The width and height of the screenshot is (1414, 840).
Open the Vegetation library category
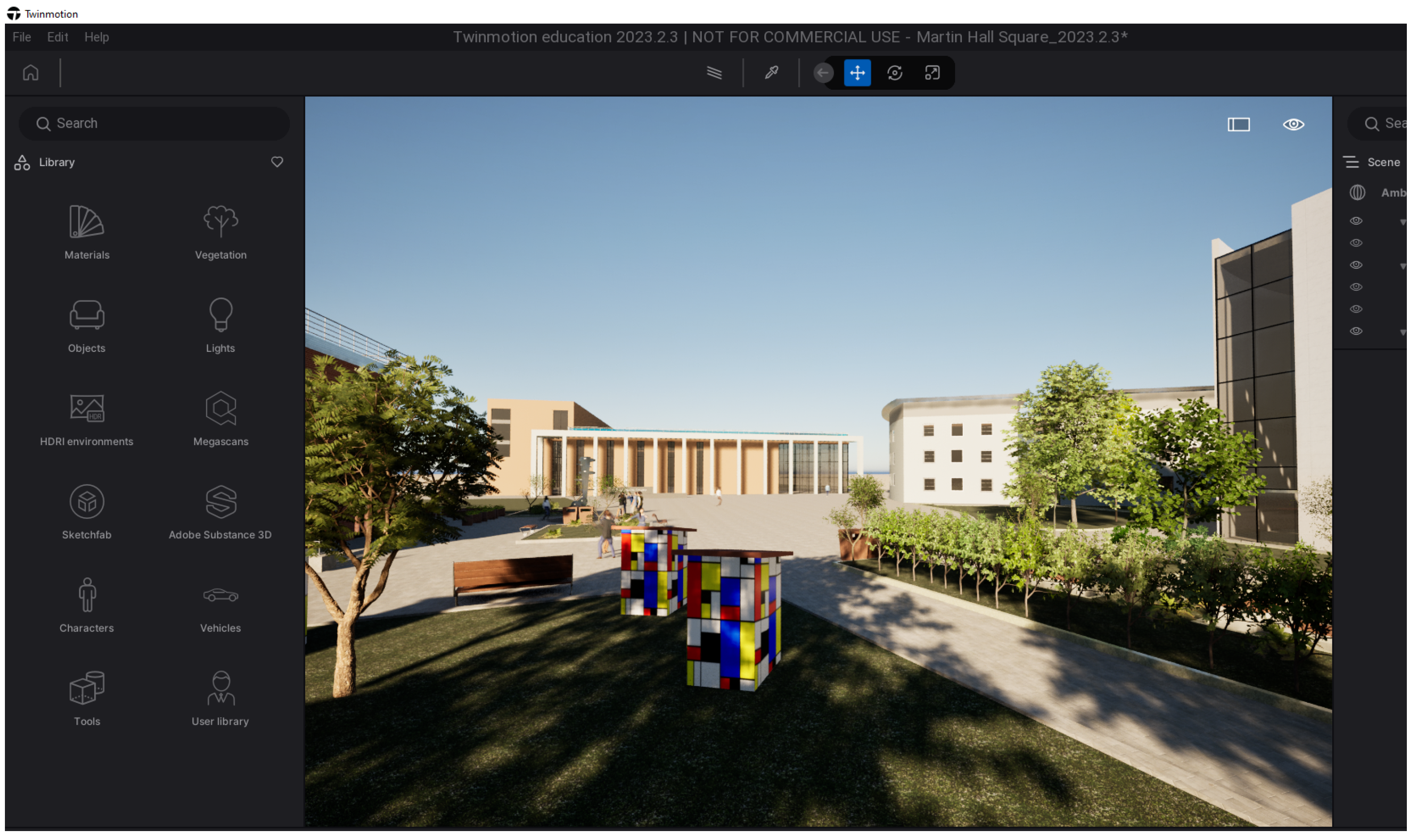click(x=220, y=233)
